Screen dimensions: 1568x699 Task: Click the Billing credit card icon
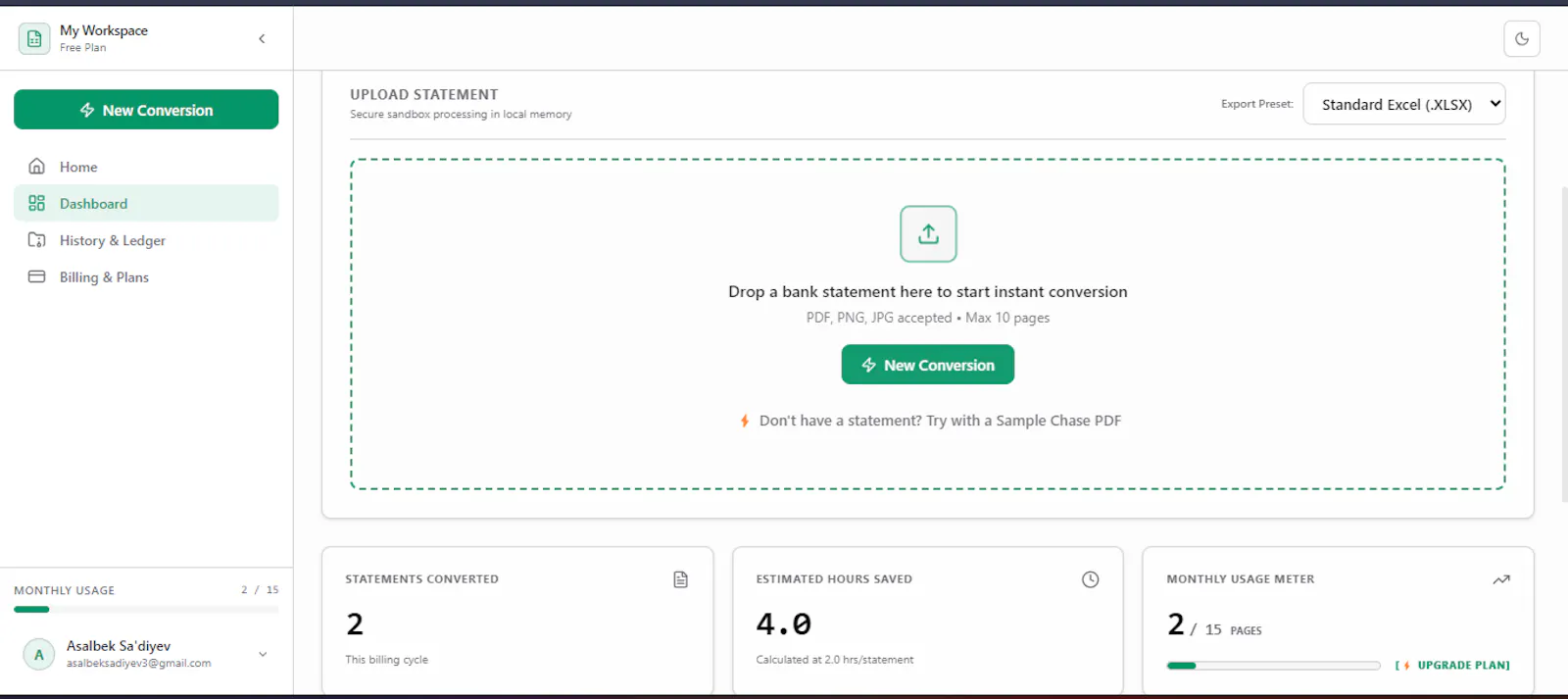(x=37, y=276)
